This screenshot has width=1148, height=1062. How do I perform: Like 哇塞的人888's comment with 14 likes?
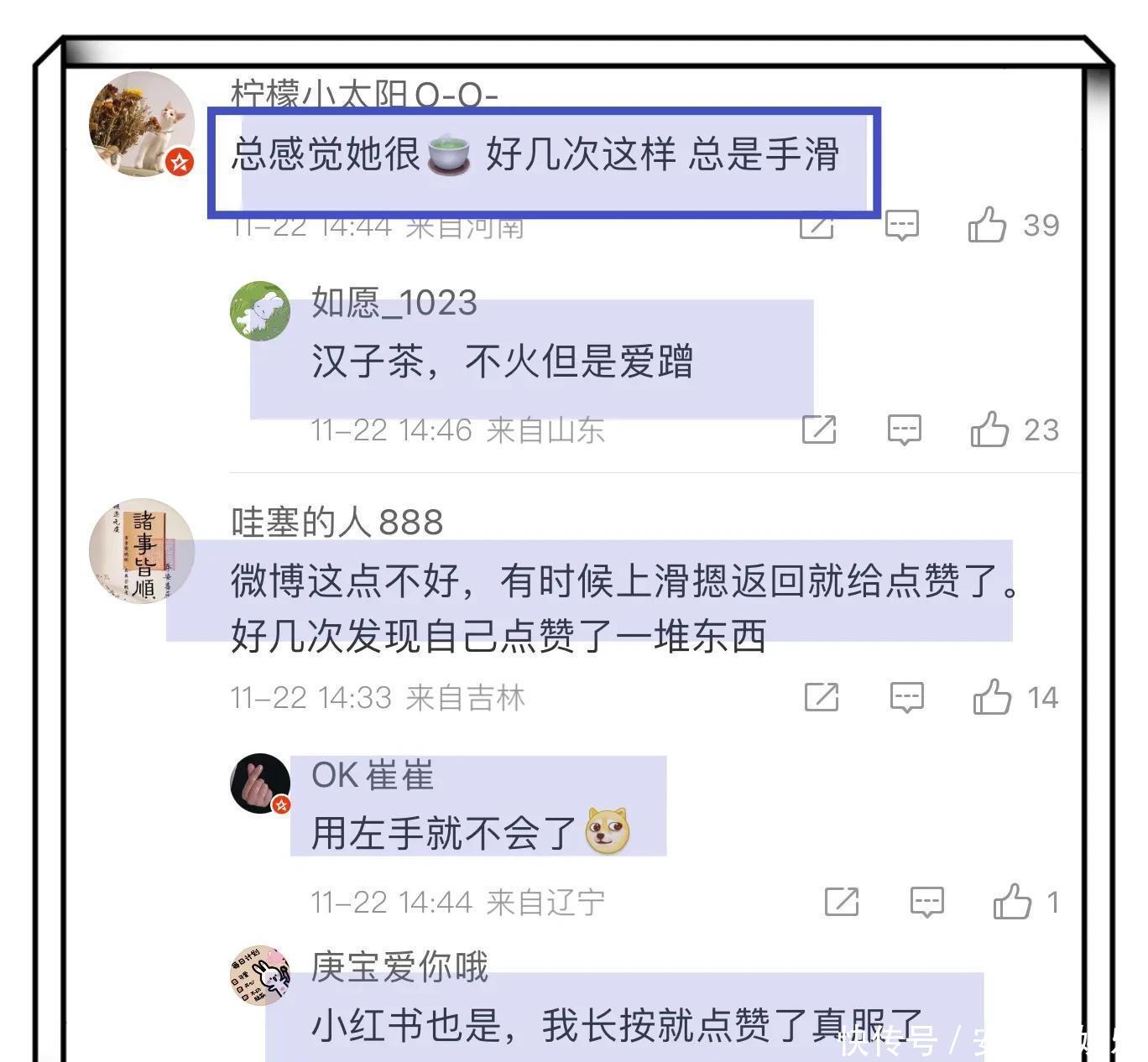(x=992, y=697)
